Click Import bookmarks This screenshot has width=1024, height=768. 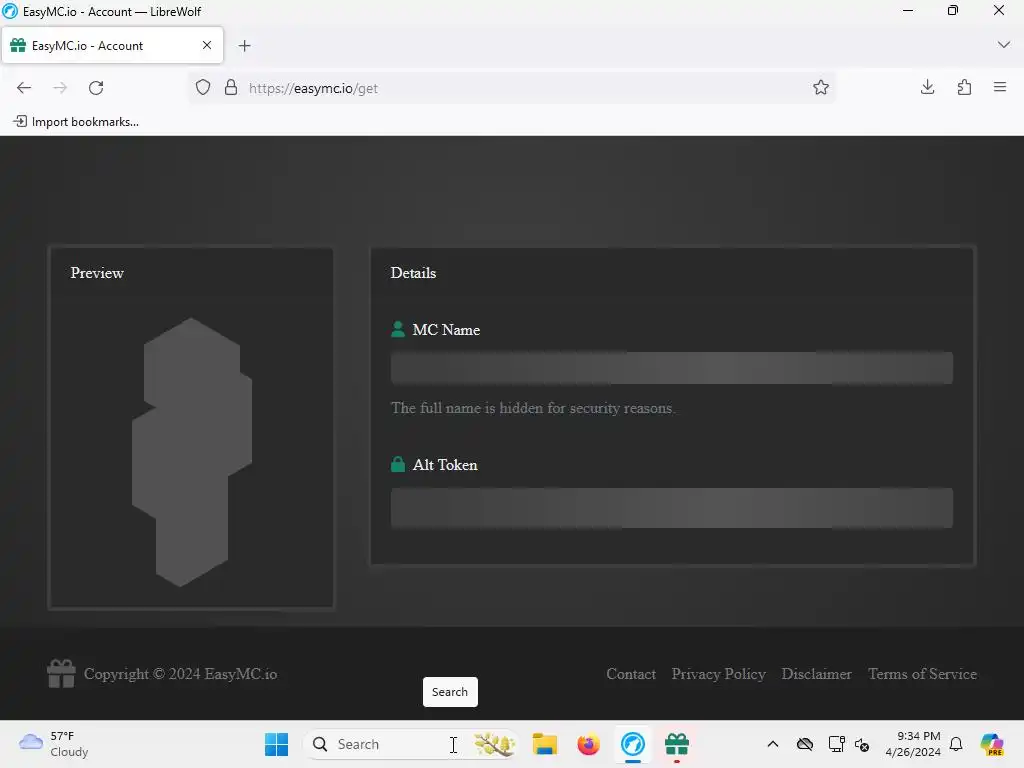point(76,121)
